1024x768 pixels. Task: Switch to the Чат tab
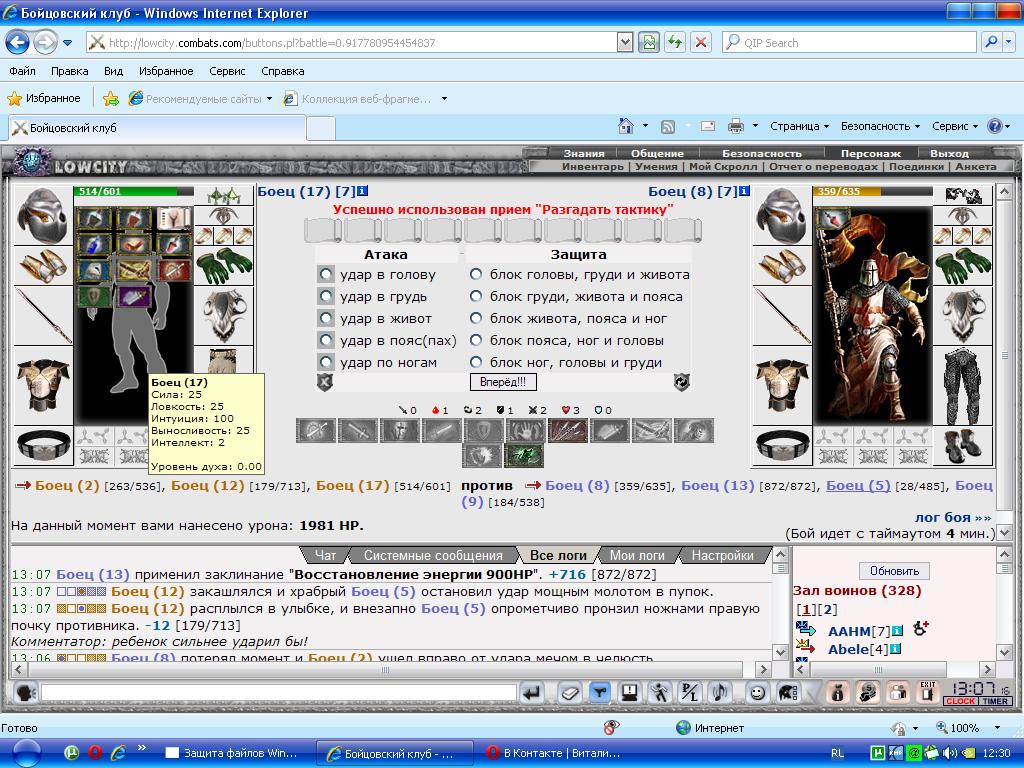(325, 555)
